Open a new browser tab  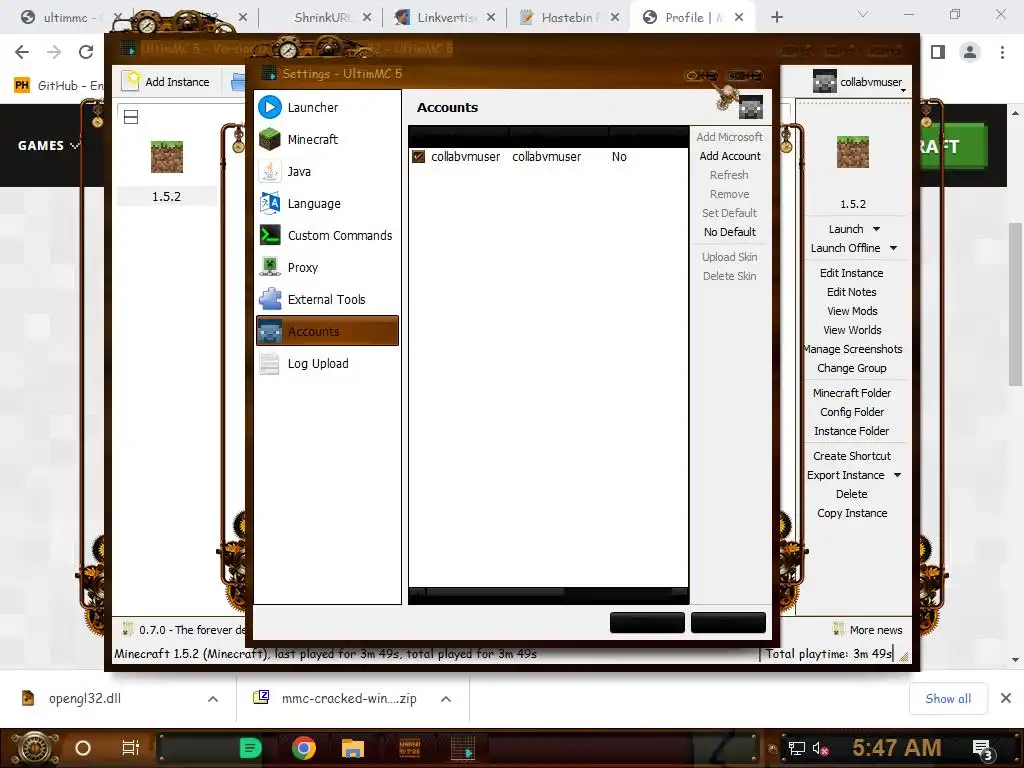tap(776, 18)
